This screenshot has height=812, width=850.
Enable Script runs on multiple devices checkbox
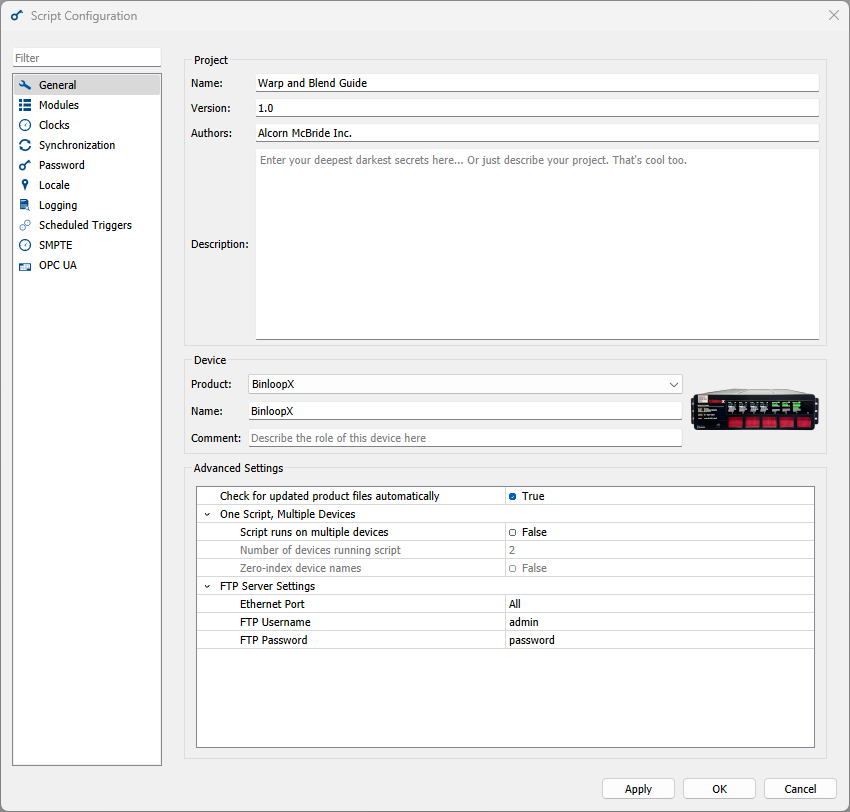point(513,532)
